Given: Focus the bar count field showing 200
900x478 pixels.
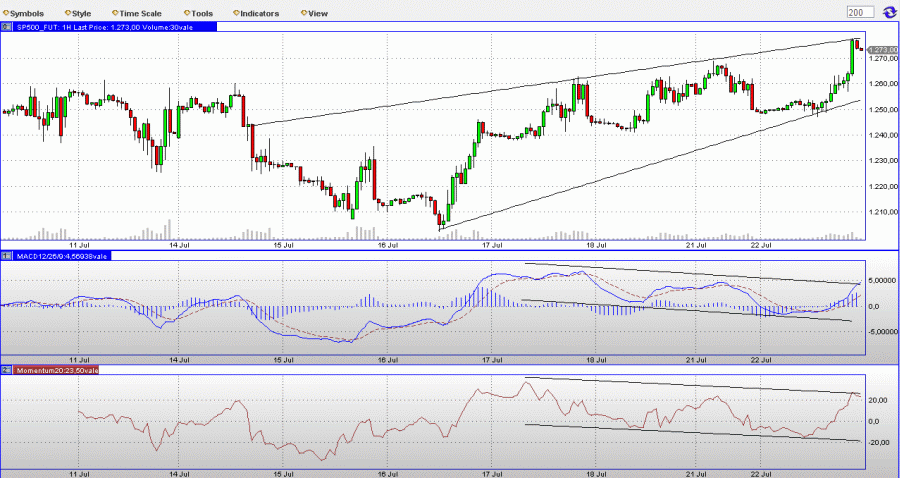Looking at the screenshot, I should (x=860, y=12).
